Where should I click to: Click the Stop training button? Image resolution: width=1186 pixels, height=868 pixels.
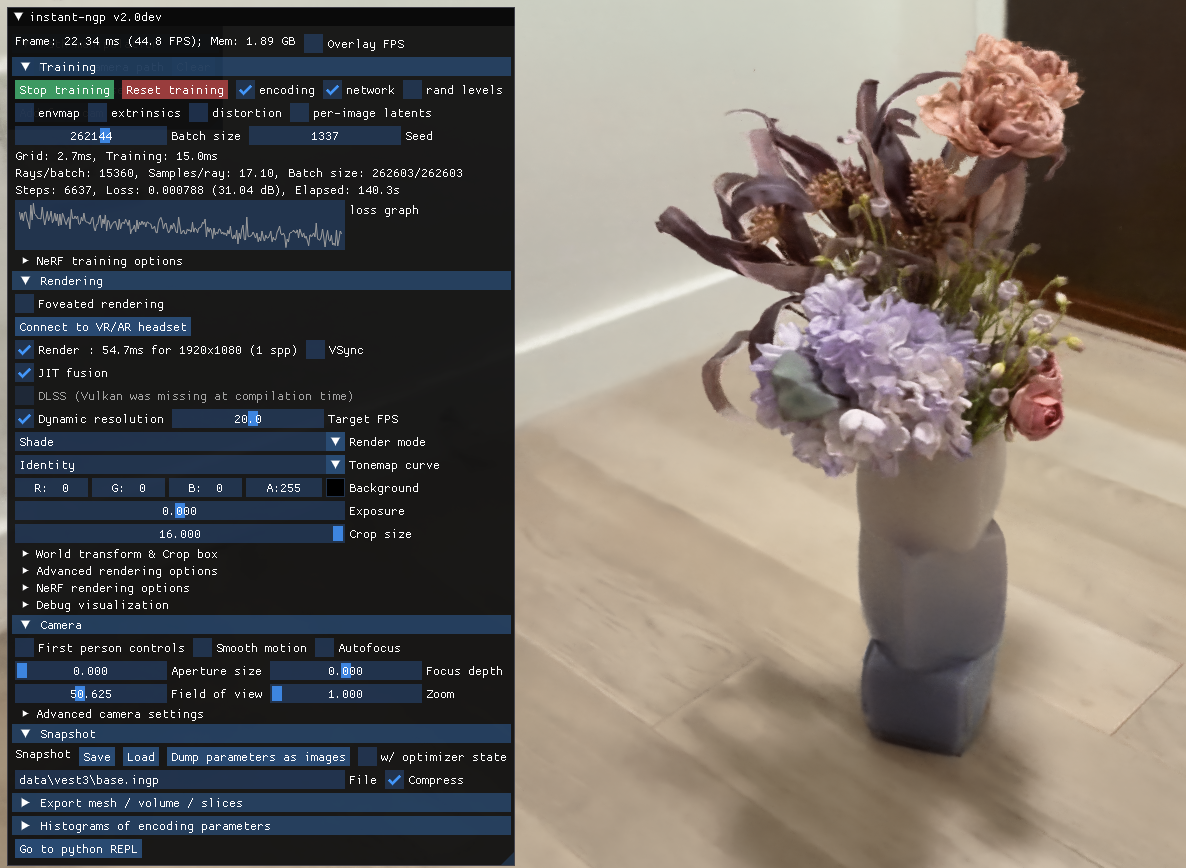64,90
